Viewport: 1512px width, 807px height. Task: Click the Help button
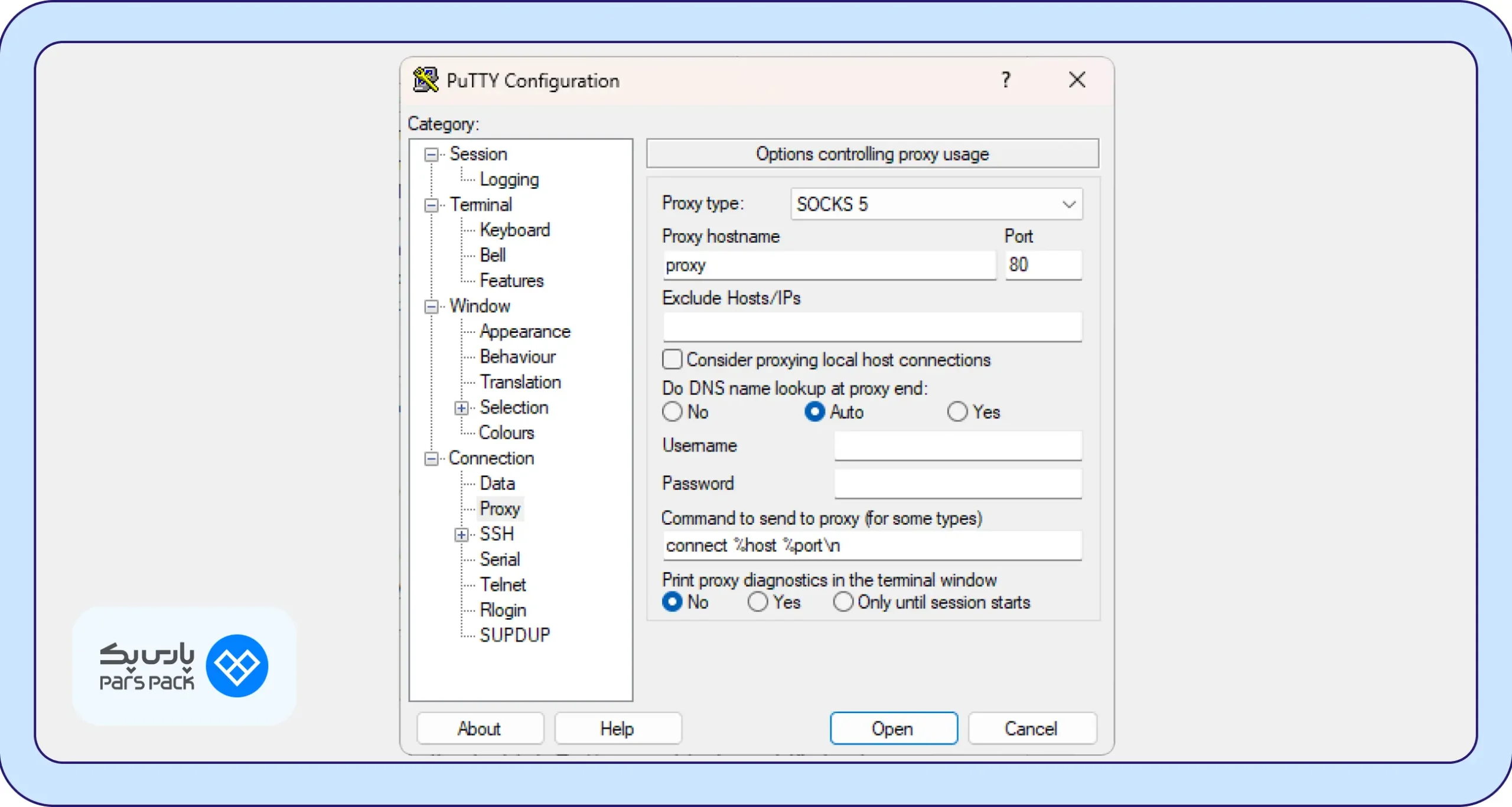pos(618,728)
